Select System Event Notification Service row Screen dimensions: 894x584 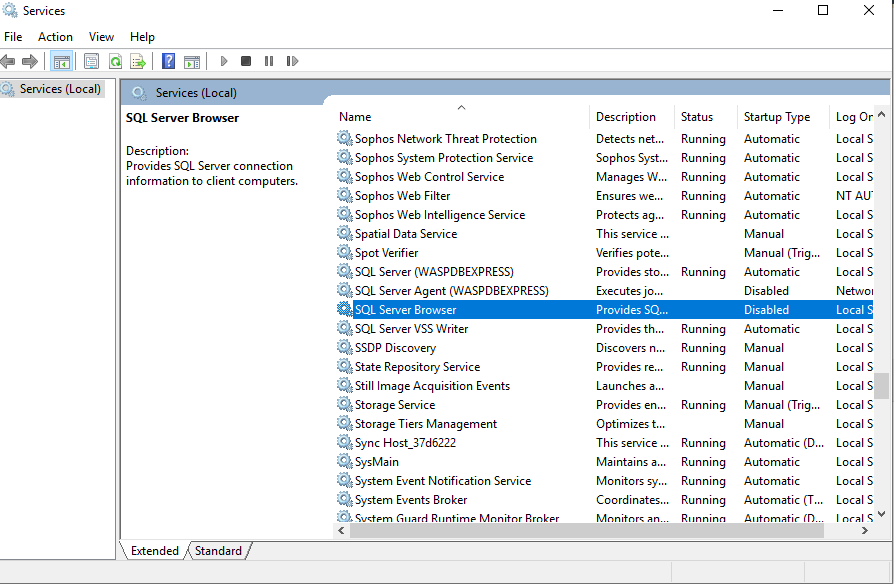pos(604,481)
